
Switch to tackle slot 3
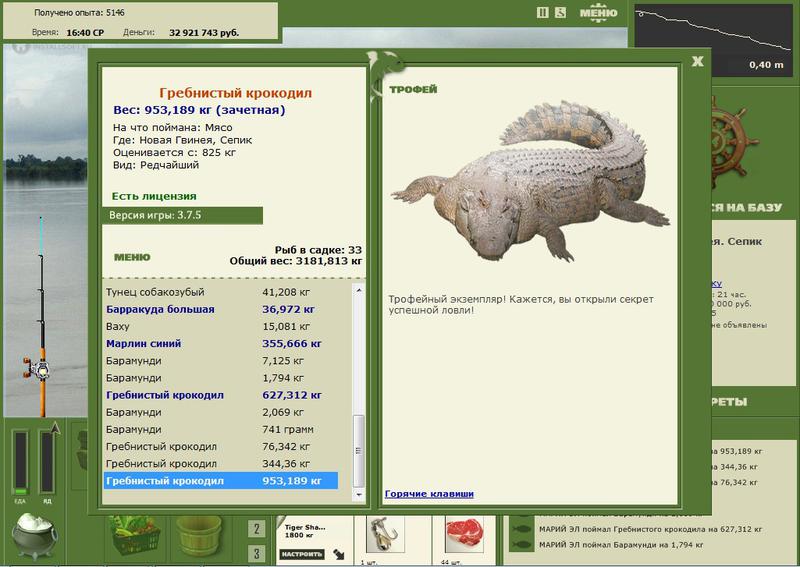256,554
